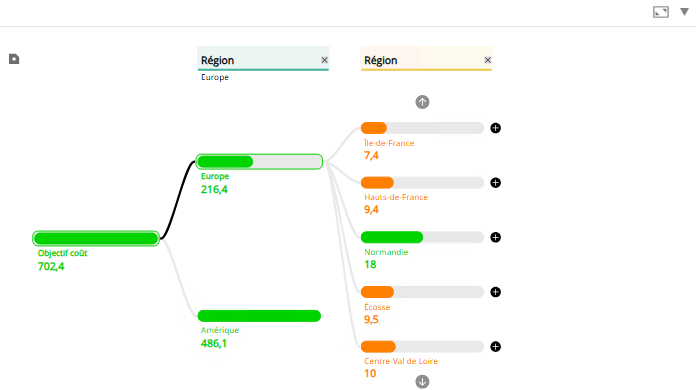Expand the Normandie node with plus icon
696x390 pixels.
point(495,237)
